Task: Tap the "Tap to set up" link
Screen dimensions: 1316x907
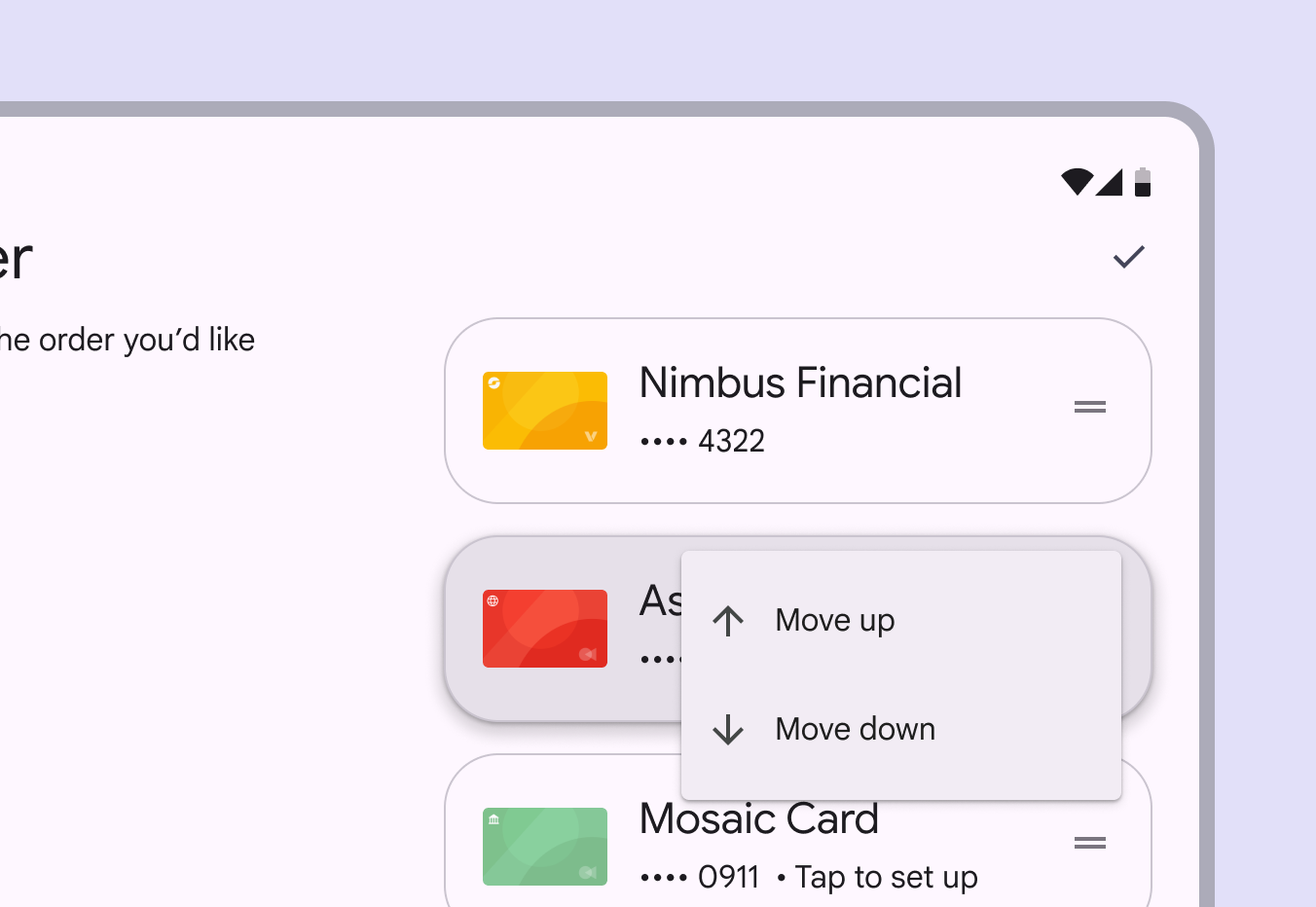Action: coord(886,877)
